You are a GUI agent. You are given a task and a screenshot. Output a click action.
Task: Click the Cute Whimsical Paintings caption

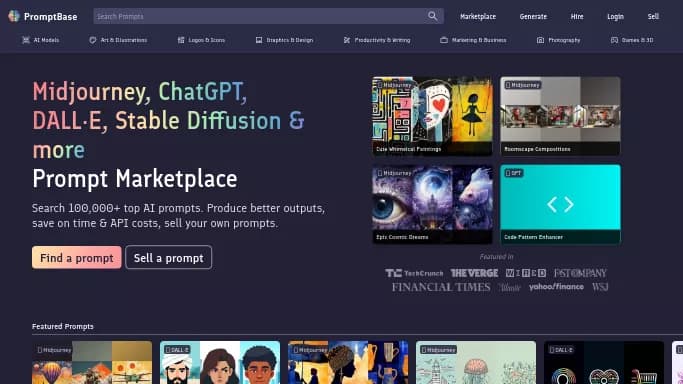409,149
